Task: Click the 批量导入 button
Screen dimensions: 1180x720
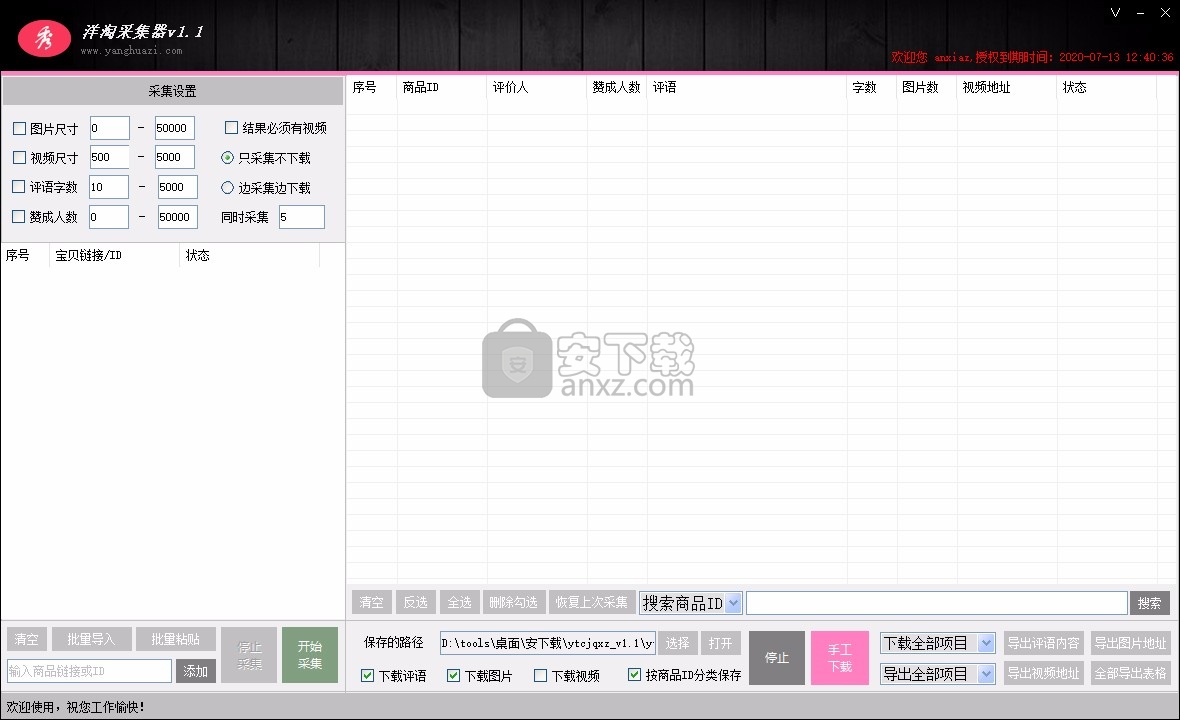Action: [91, 640]
